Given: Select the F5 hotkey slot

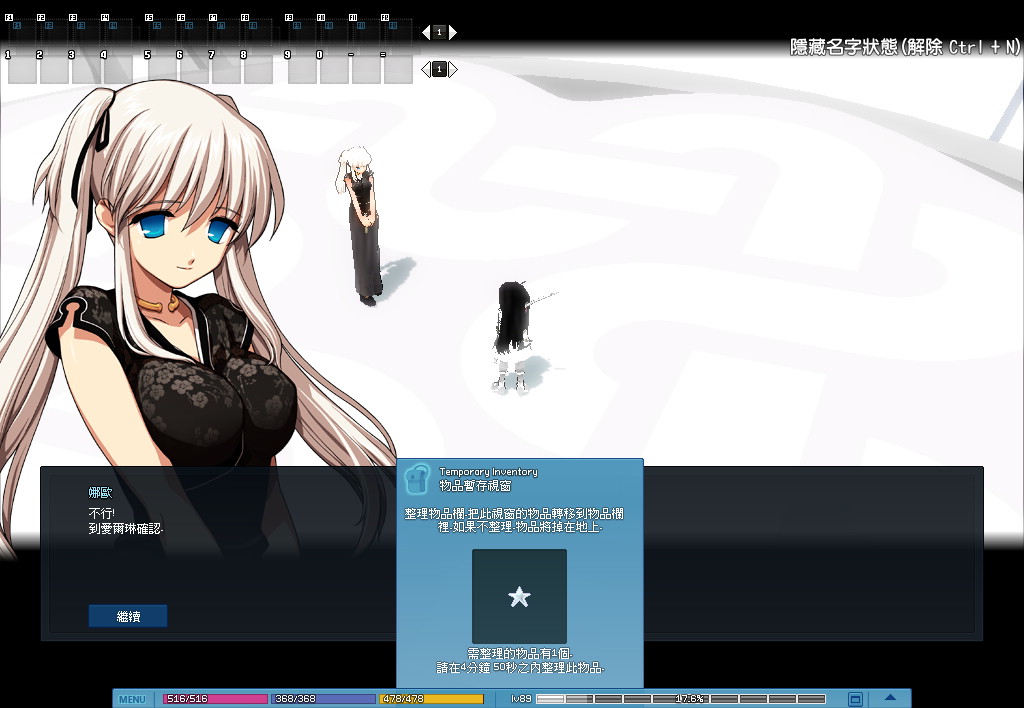Looking at the screenshot, I should [161, 31].
